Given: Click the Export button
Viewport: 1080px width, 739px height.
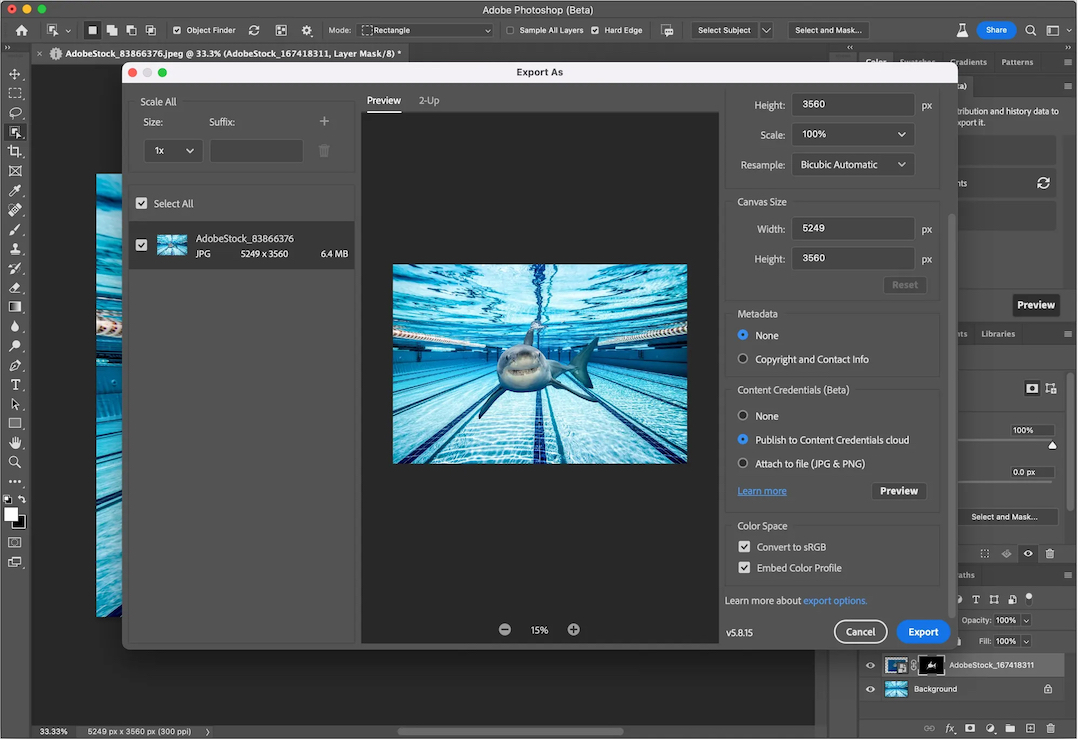Looking at the screenshot, I should [922, 631].
